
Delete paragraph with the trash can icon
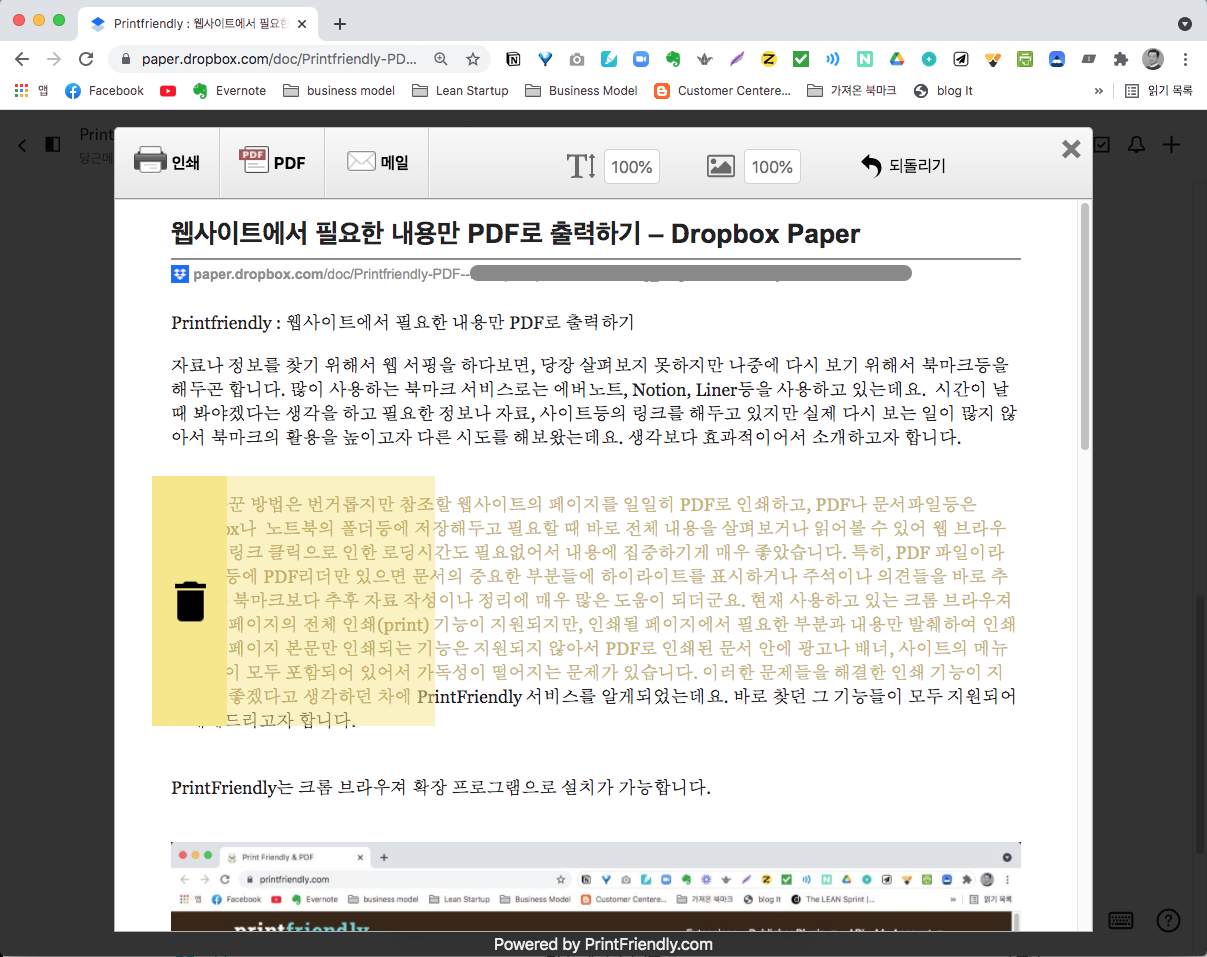point(190,601)
